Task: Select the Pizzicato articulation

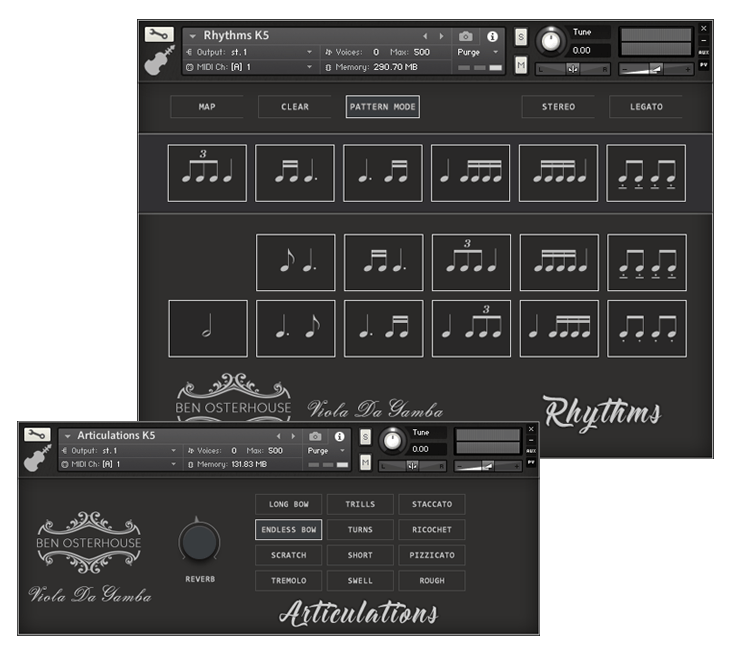Action: [432, 555]
